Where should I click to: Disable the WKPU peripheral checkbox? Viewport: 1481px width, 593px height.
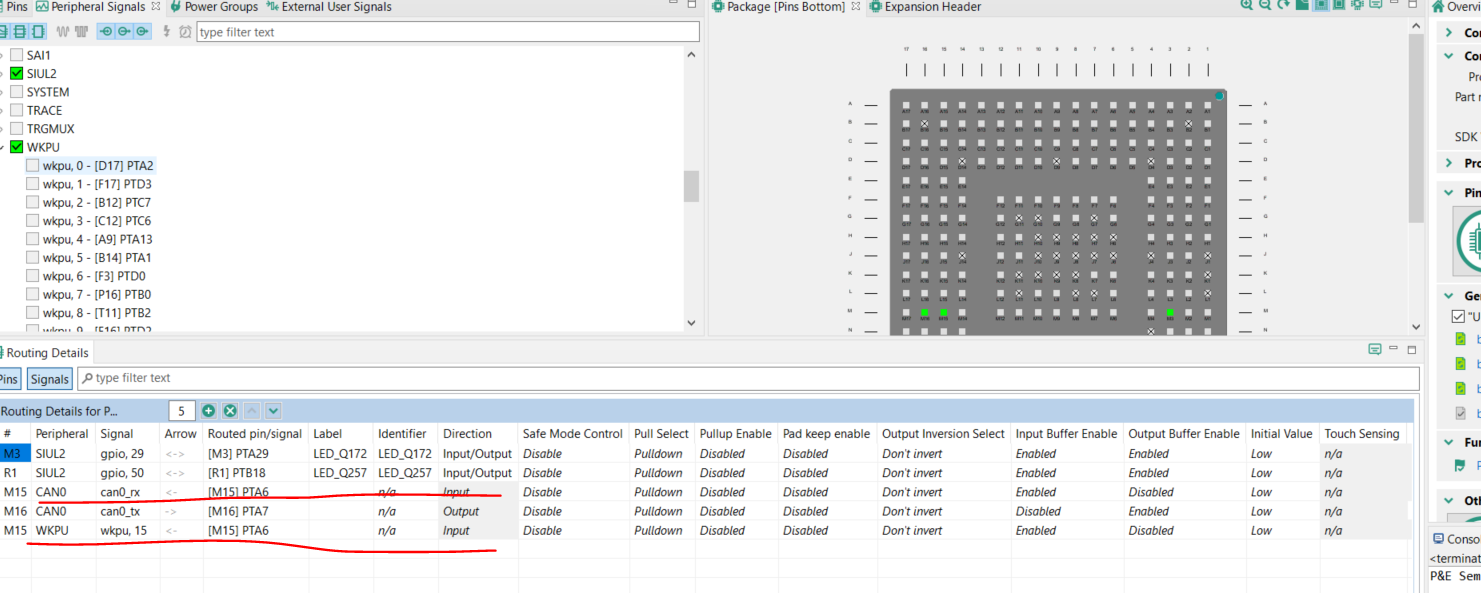[x=16, y=146]
